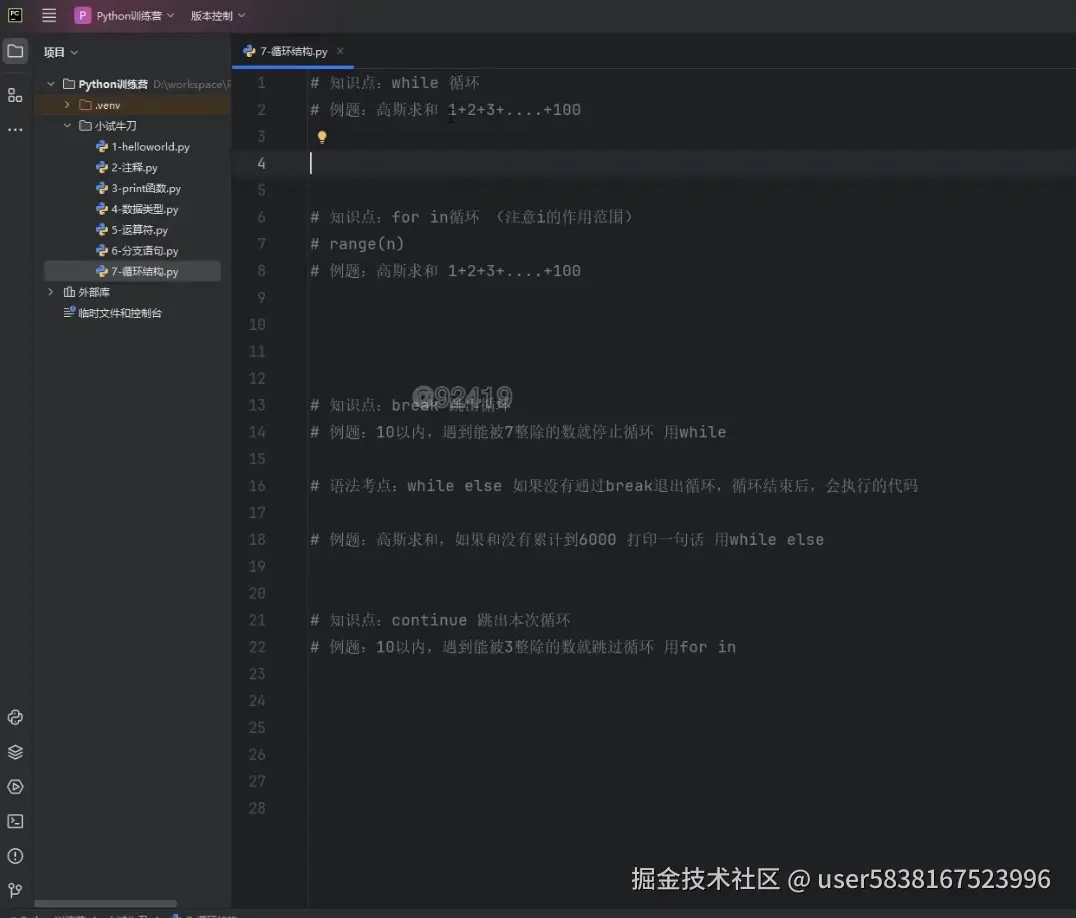Screen dimensions: 1076x918
Task: Open the Git tool window
Action: 14,890
